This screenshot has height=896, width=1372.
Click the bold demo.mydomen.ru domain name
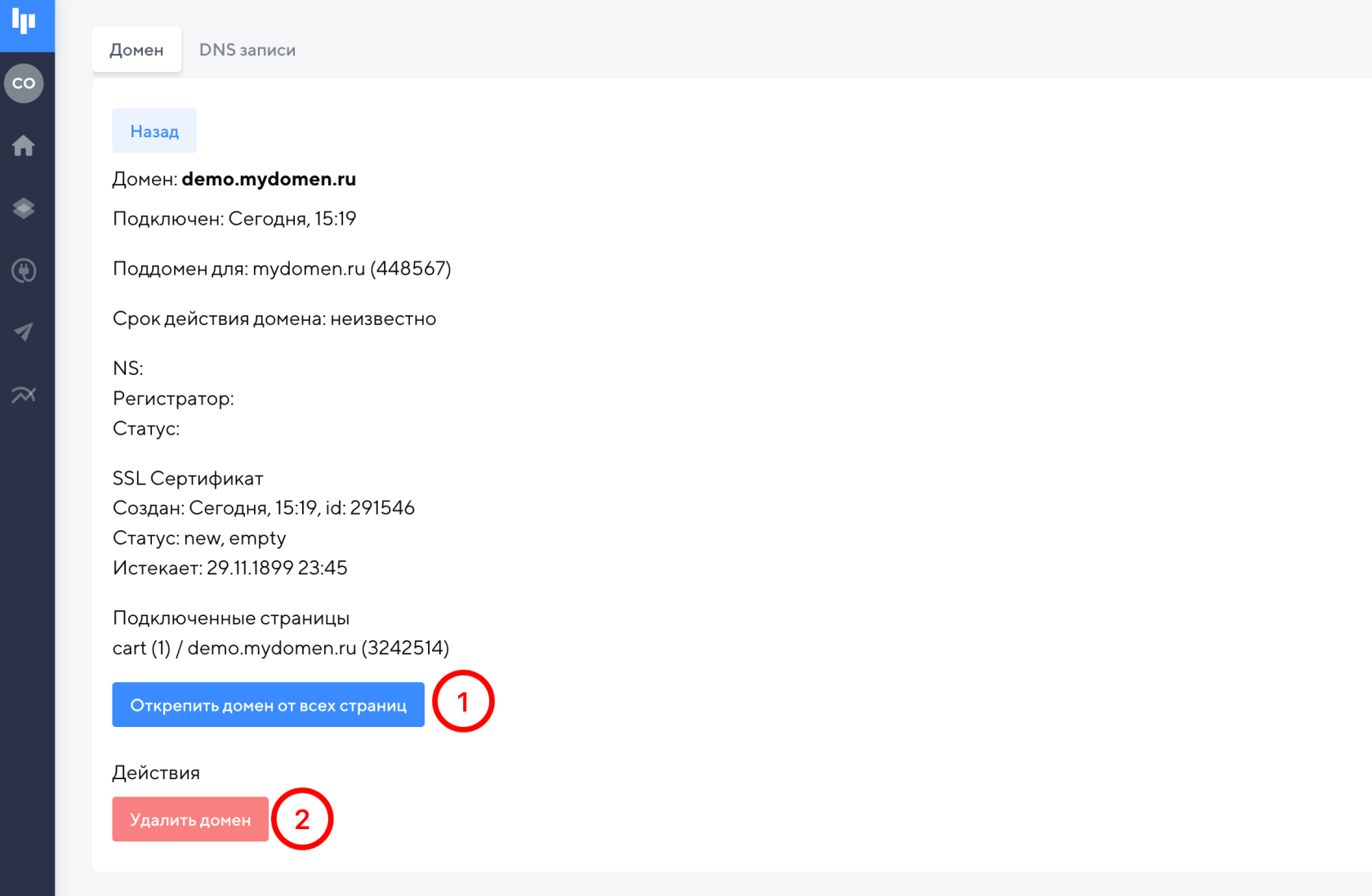(269, 179)
